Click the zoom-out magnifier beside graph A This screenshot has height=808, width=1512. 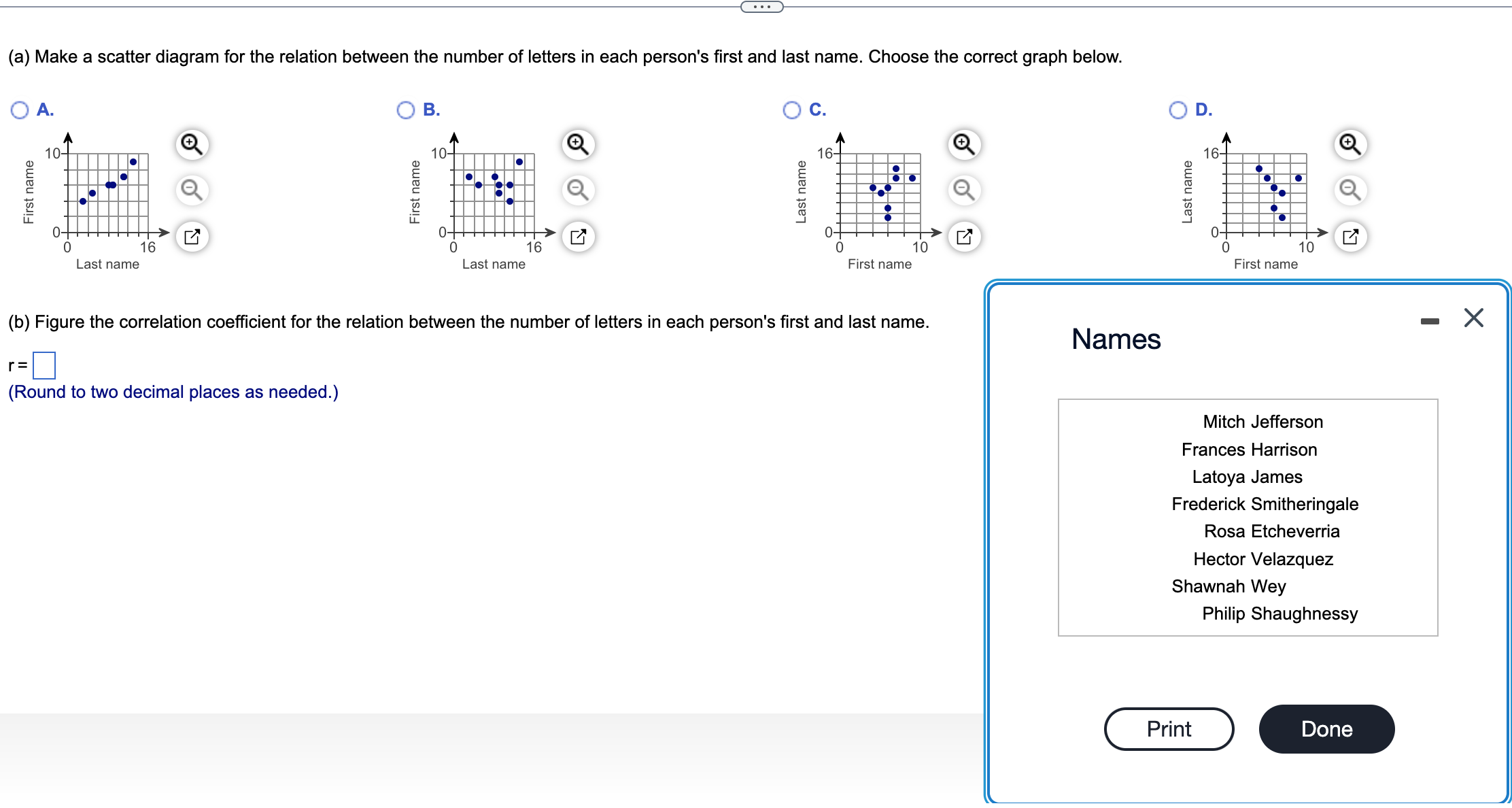(191, 190)
